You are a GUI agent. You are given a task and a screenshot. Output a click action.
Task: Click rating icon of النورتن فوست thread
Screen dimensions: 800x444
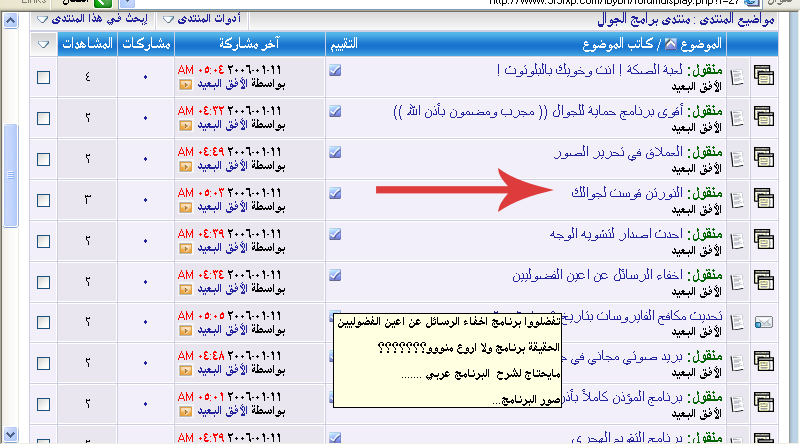[335, 192]
